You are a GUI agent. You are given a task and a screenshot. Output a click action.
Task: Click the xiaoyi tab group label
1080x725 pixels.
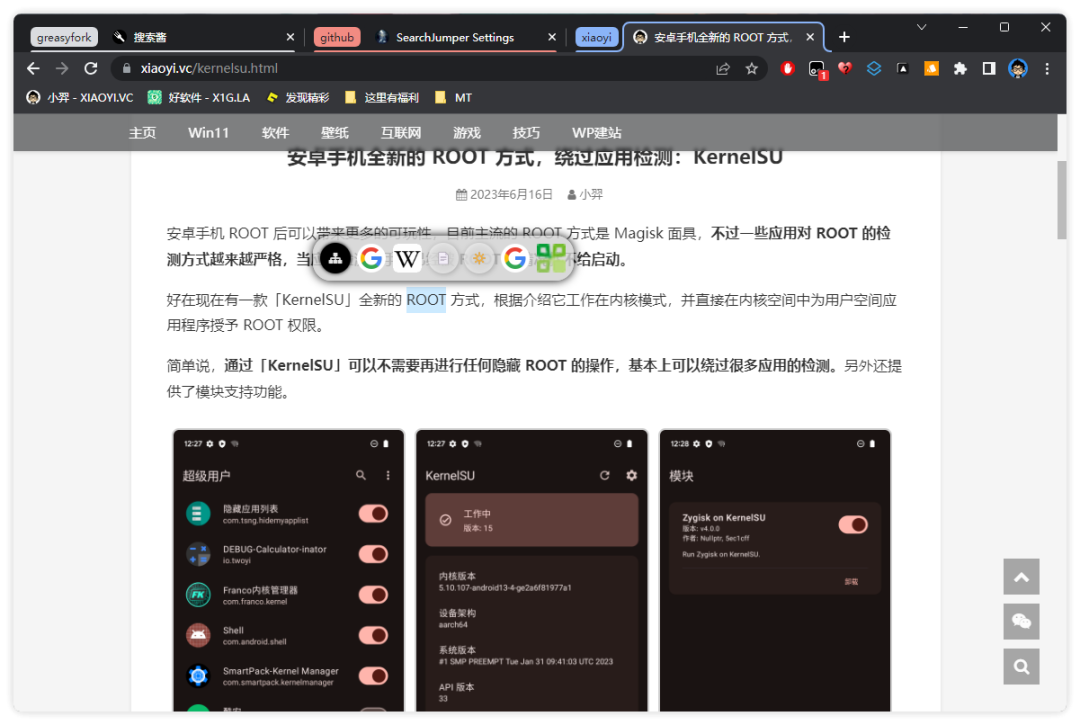tap(596, 37)
